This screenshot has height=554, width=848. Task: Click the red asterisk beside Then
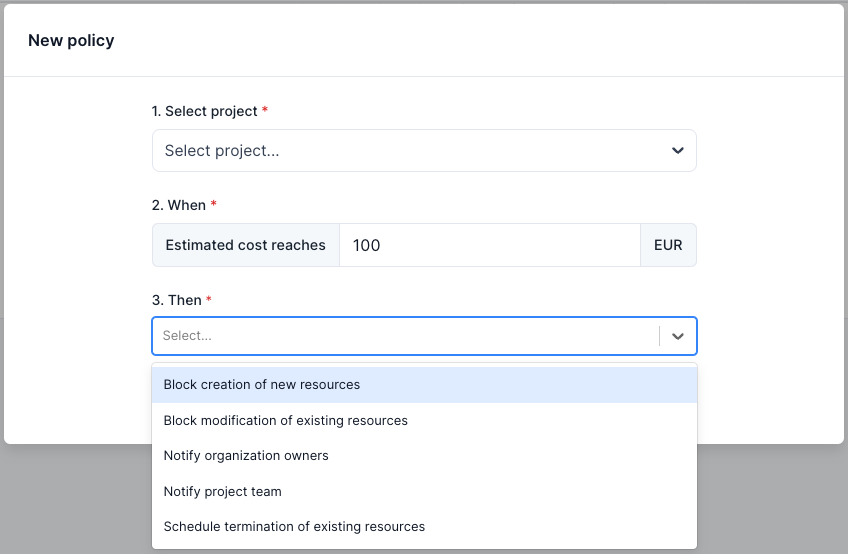(x=209, y=300)
